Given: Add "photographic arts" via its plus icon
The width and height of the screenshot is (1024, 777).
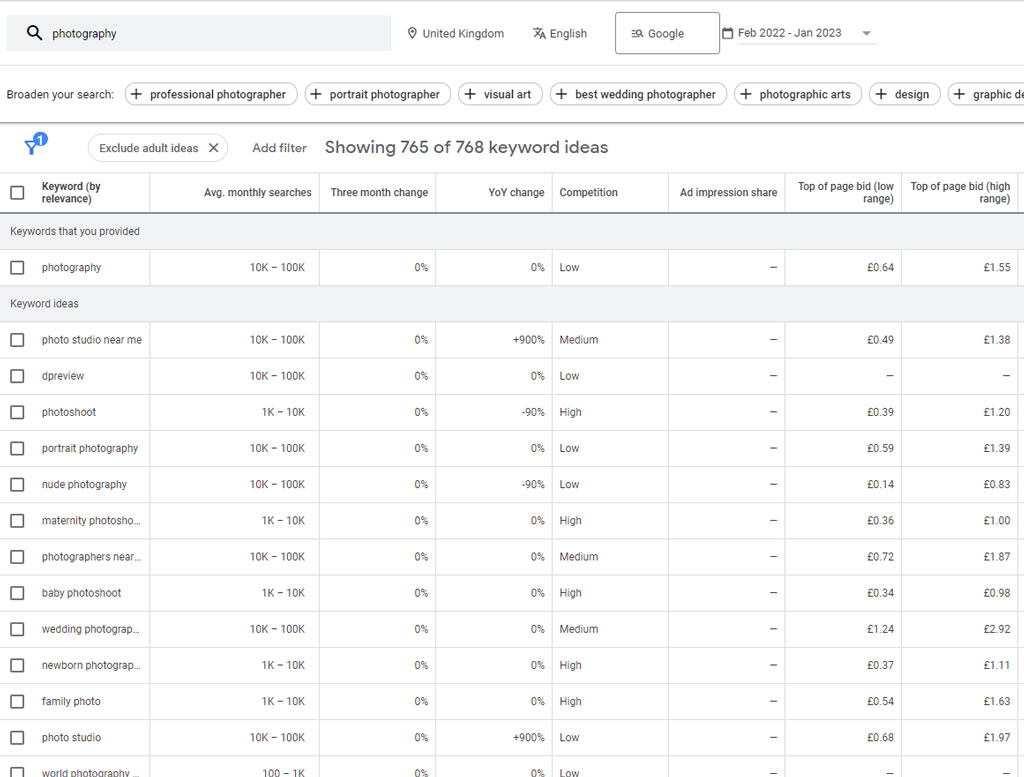Looking at the screenshot, I should coord(745,94).
